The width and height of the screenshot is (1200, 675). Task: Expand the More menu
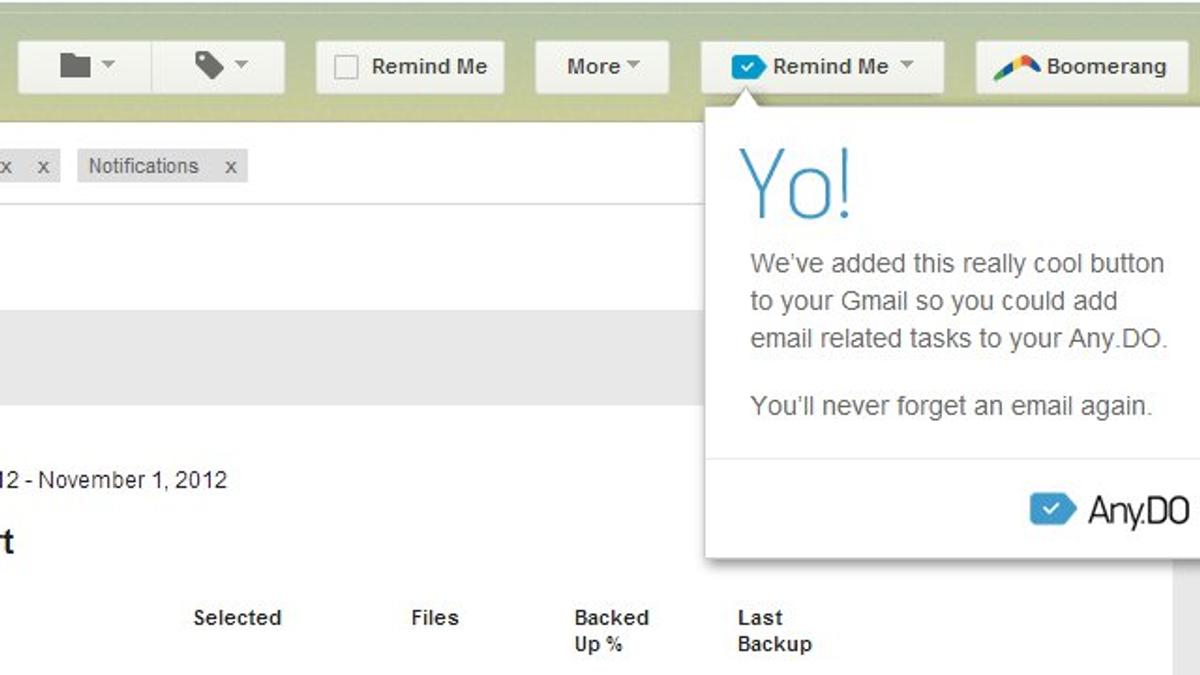coord(602,67)
